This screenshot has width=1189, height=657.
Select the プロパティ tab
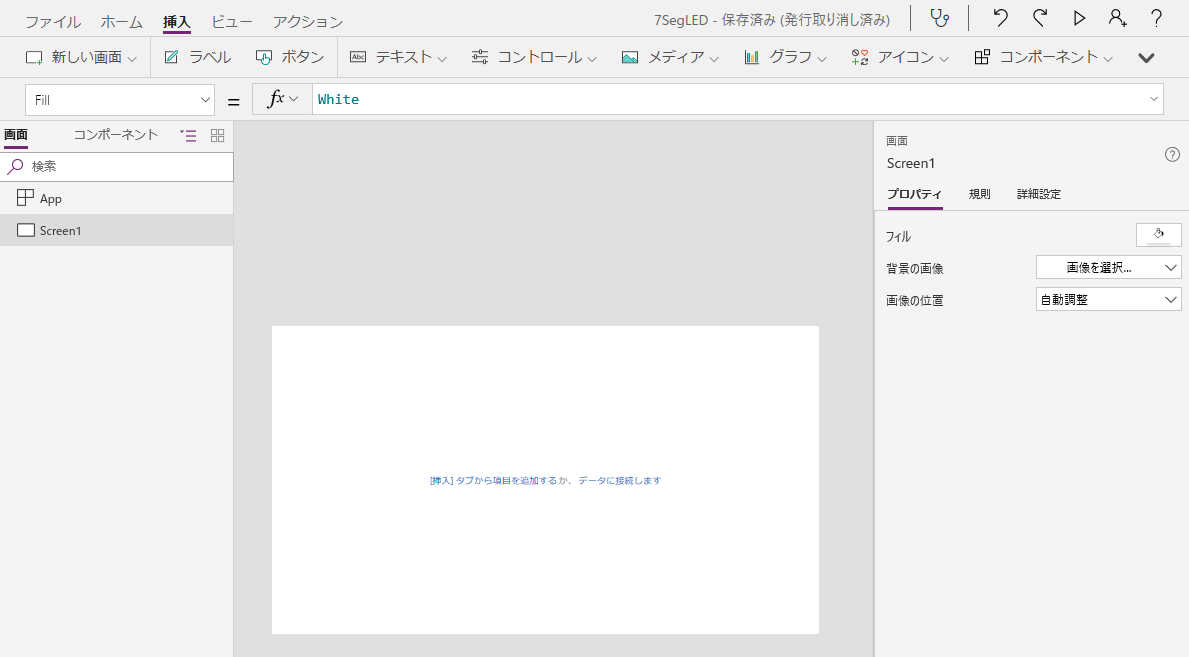(x=914, y=194)
